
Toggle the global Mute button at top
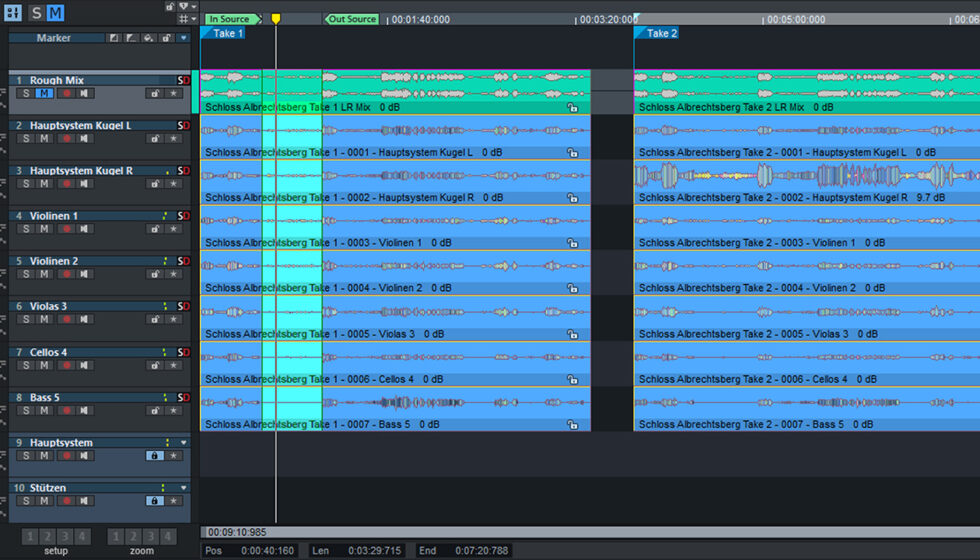[55, 13]
